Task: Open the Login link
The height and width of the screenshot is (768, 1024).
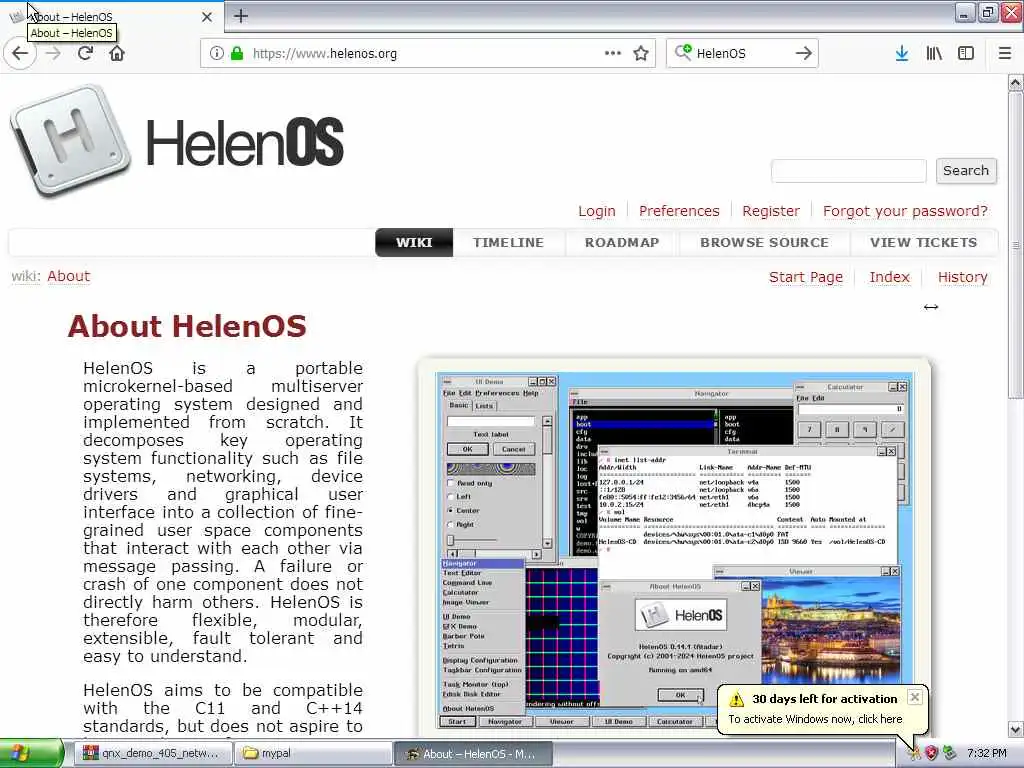Action: 596,211
